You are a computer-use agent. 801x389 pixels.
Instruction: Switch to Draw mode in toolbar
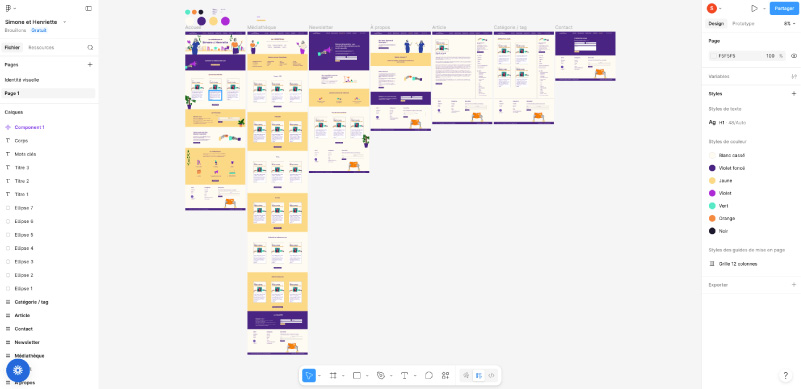466,375
